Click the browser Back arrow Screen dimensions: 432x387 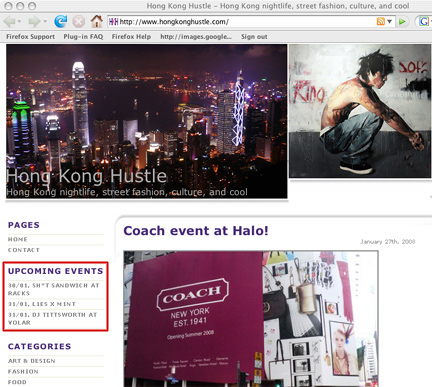point(9,22)
